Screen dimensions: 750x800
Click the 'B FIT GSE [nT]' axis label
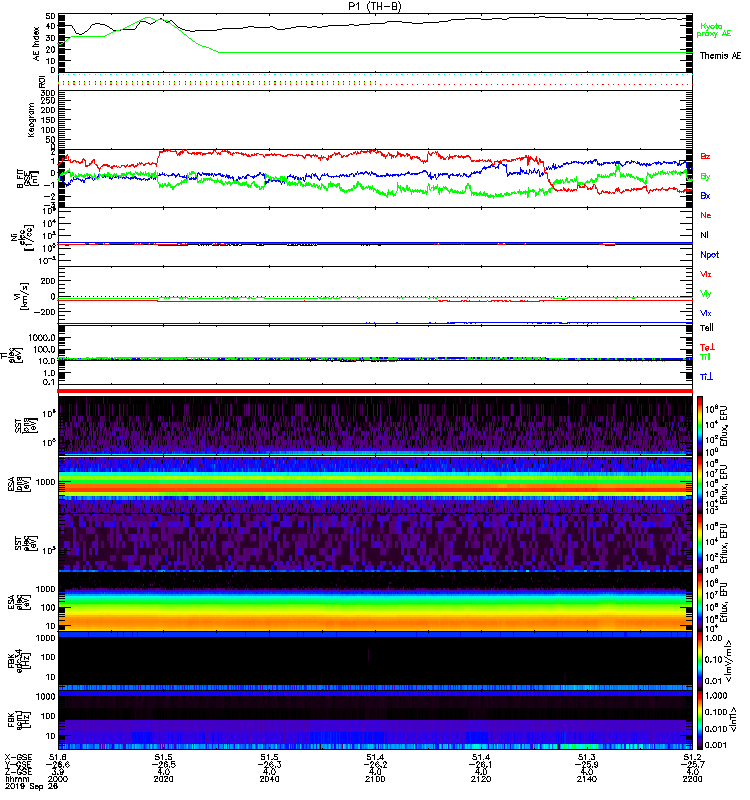(28, 178)
